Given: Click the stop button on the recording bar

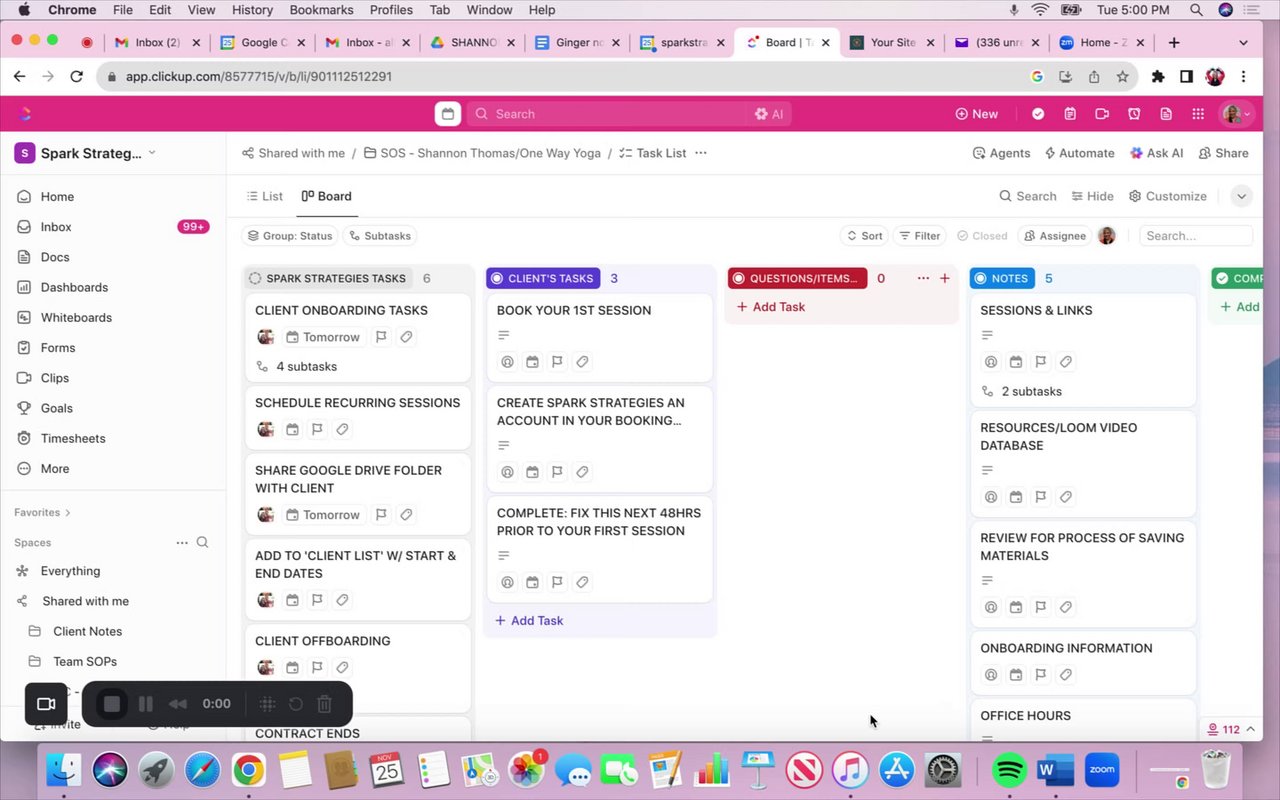Looking at the screenshot, I should 112,704.
